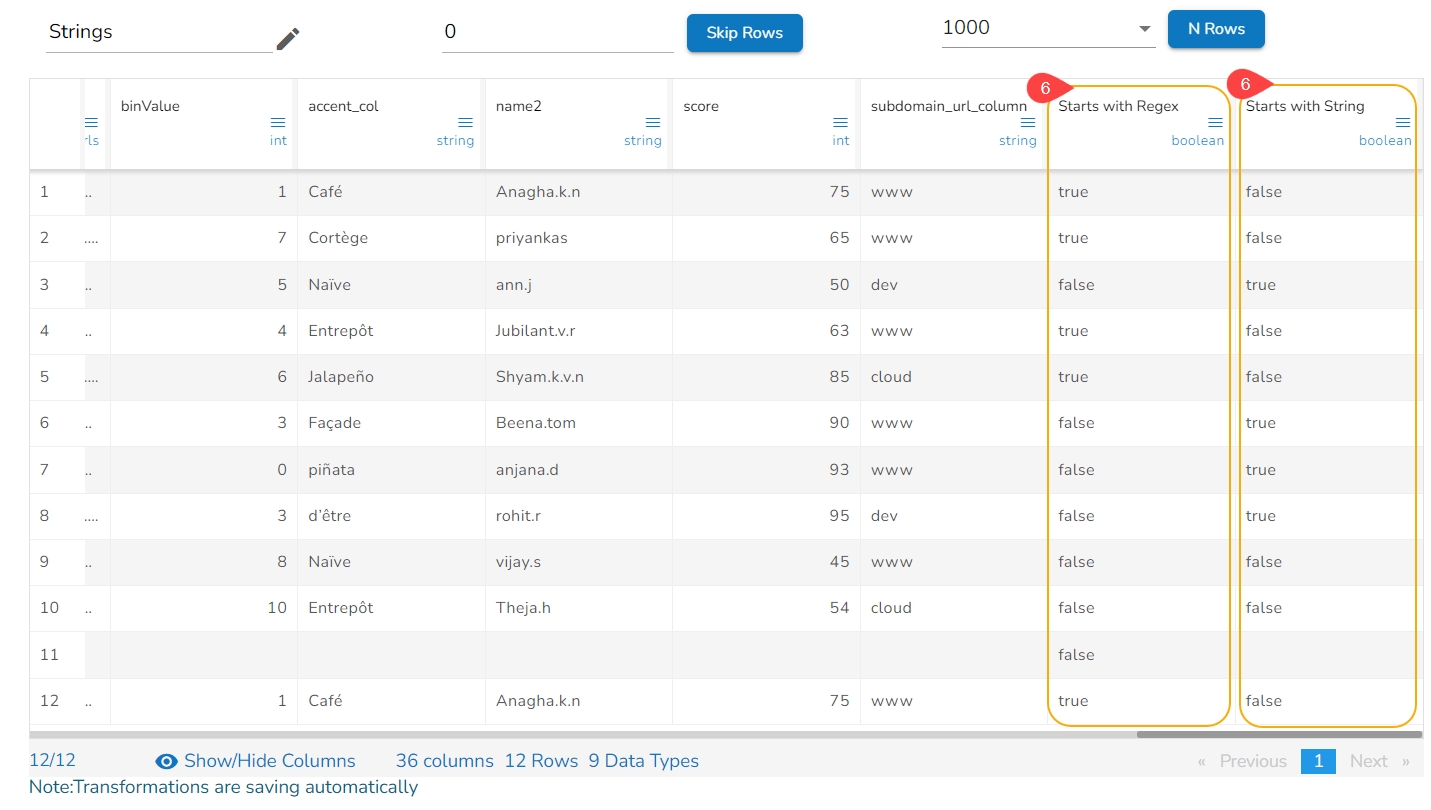Open the Starts with Regex column menu

(1215, 123)
